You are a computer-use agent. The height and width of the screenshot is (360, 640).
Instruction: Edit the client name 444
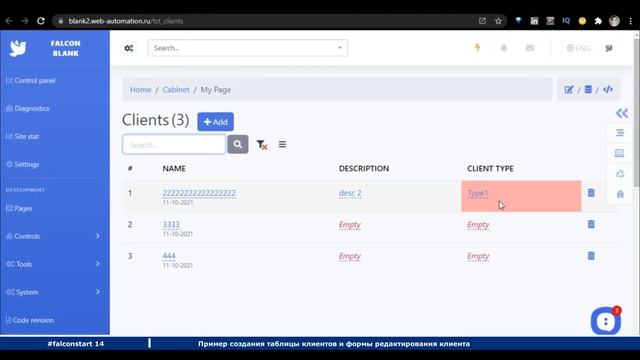click(169, 256)
